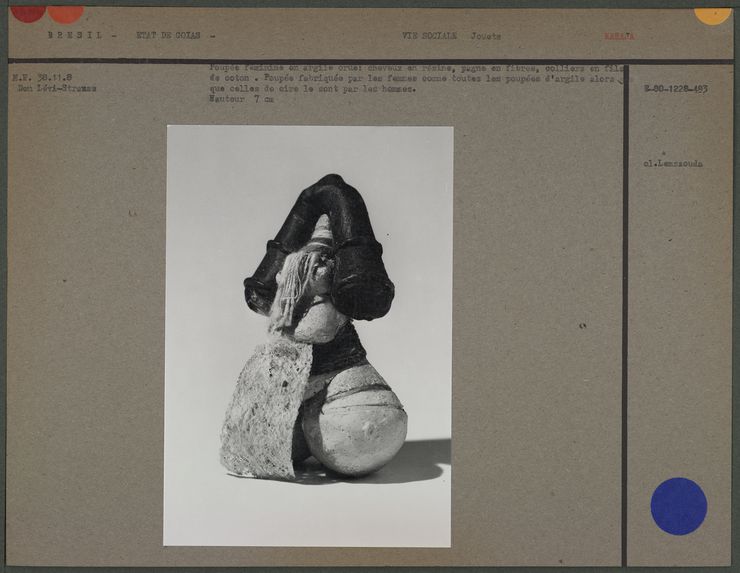The height and width of the screenshot is (573, 740).
Task: Click the orange dot in top-right corner
Action: [x=712, y=14]
